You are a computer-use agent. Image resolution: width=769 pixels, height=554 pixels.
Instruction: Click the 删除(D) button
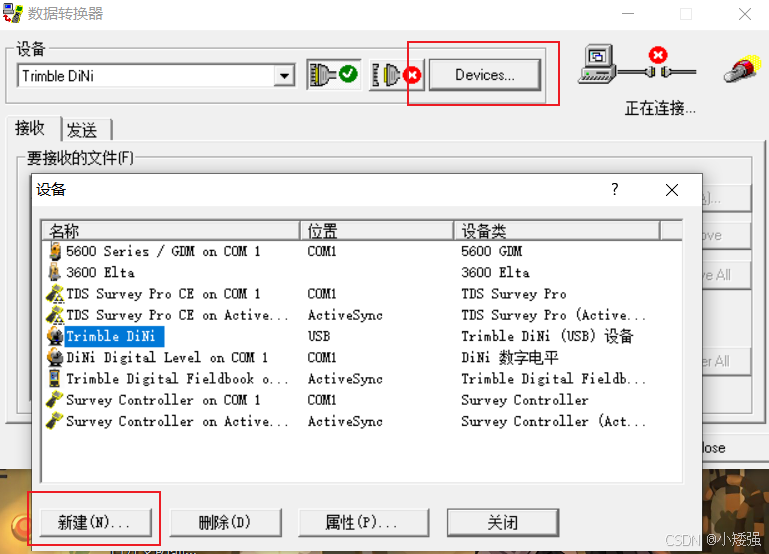[225, 522]
